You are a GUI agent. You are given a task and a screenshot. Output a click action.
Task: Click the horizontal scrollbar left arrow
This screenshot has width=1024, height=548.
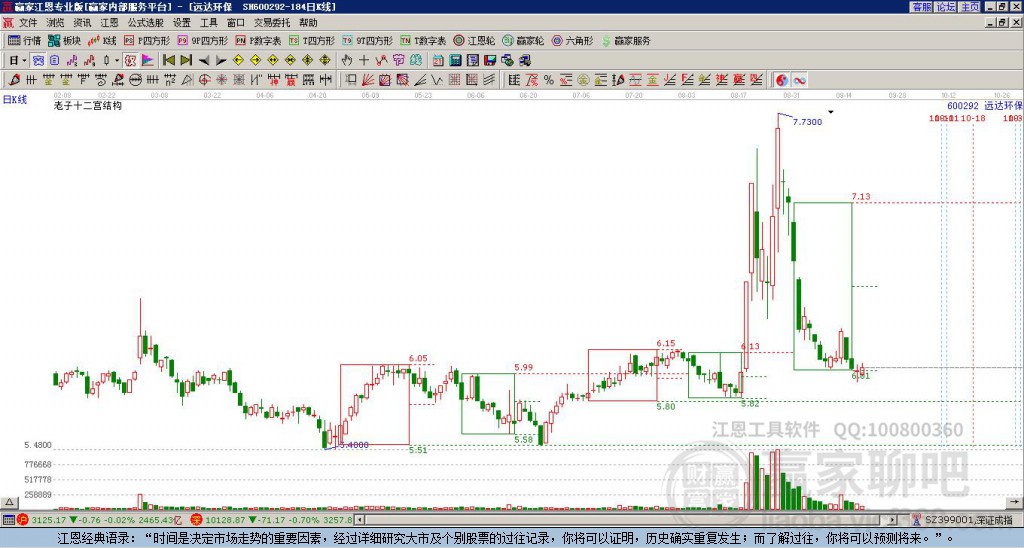(x=358, y=520)
